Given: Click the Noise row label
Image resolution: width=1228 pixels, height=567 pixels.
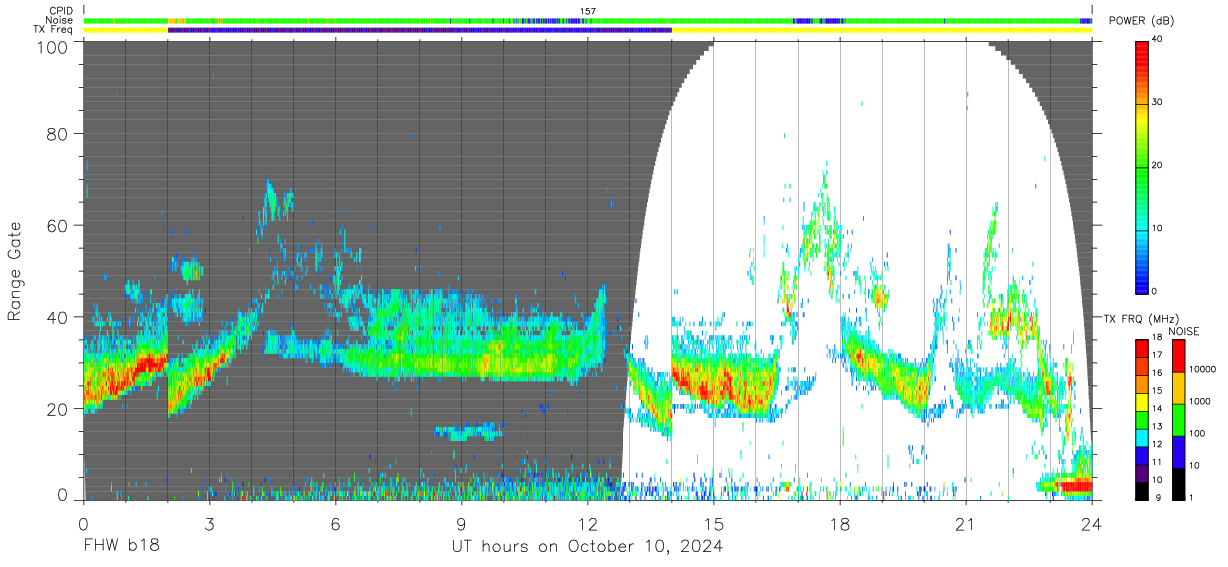Looking at the screenshot, I should coord(59,20).
